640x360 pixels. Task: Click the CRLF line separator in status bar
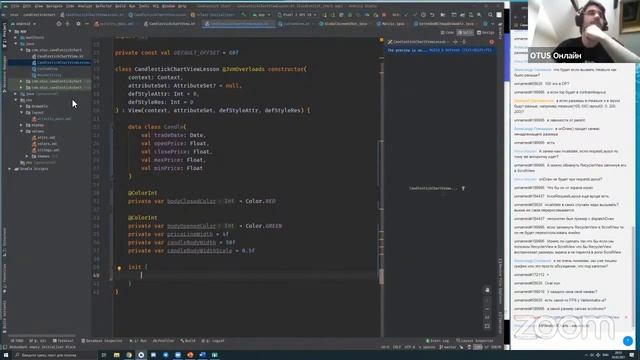point(397,347)
